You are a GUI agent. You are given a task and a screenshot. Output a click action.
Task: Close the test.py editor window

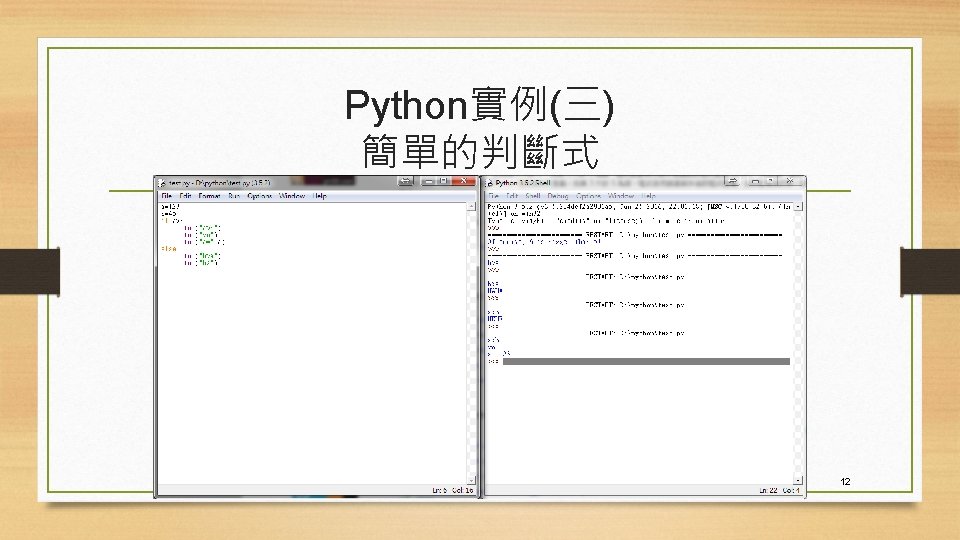click(463, 181)
